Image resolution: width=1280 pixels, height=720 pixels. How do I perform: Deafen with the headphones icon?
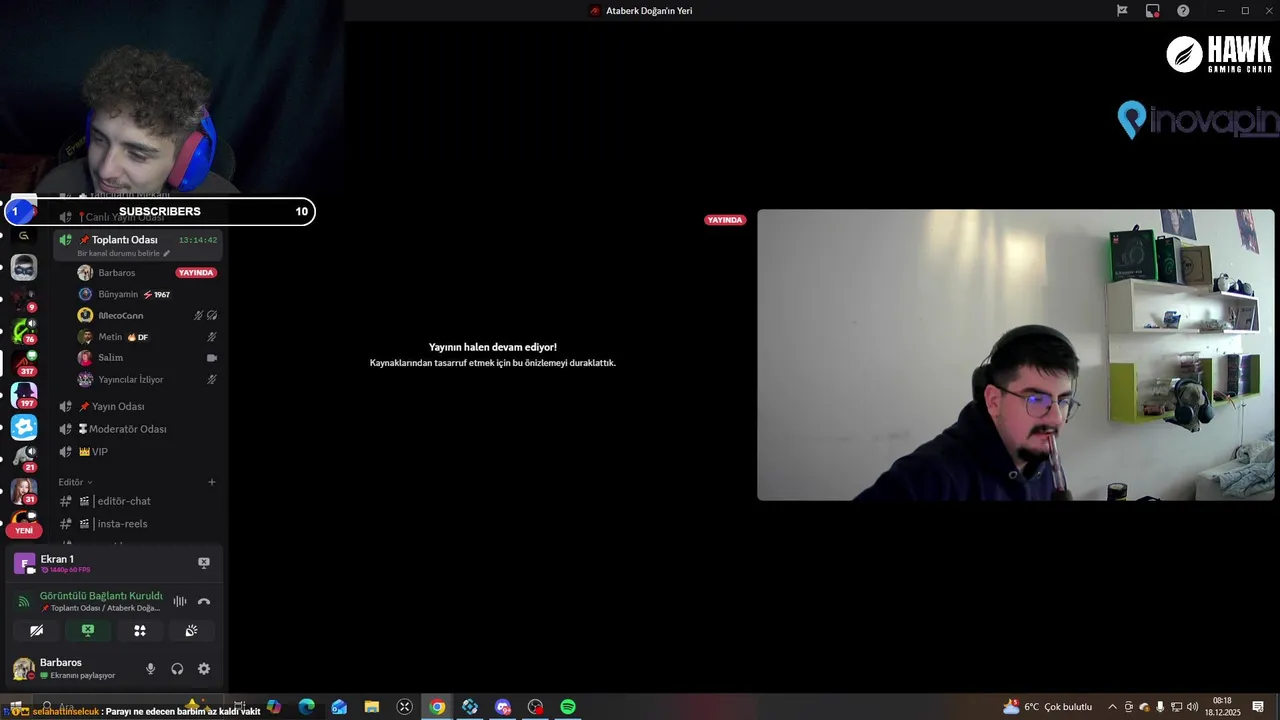point(177,669)
